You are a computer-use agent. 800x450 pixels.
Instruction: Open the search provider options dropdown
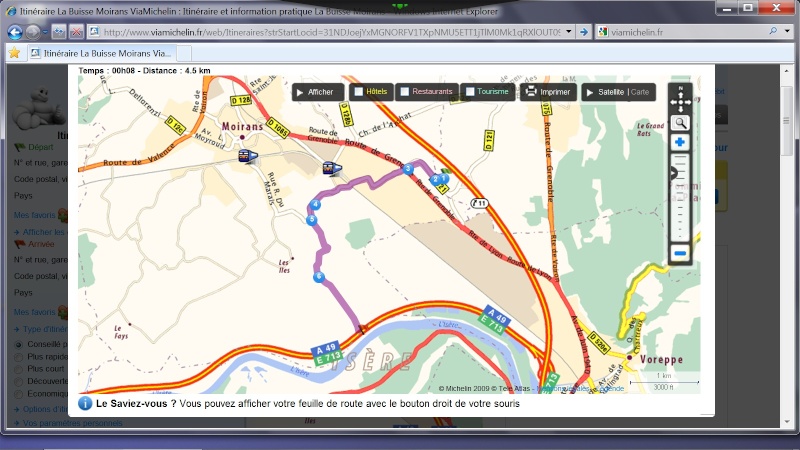point(787,31)
